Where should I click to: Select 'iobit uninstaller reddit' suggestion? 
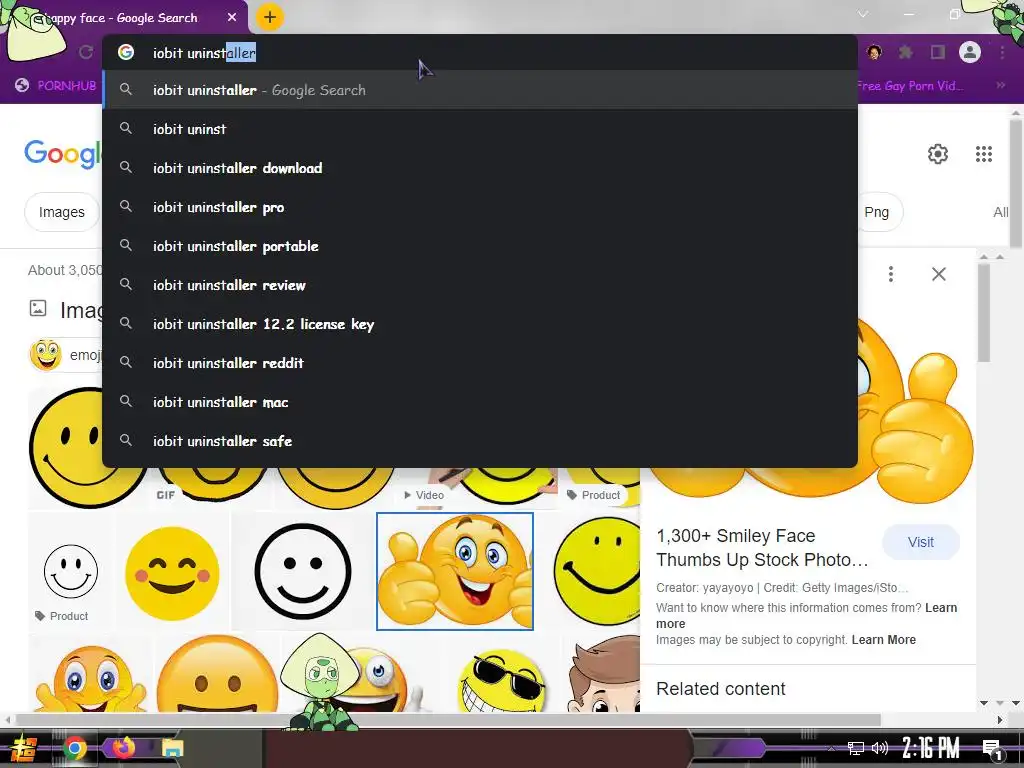[x=480, y=363]
